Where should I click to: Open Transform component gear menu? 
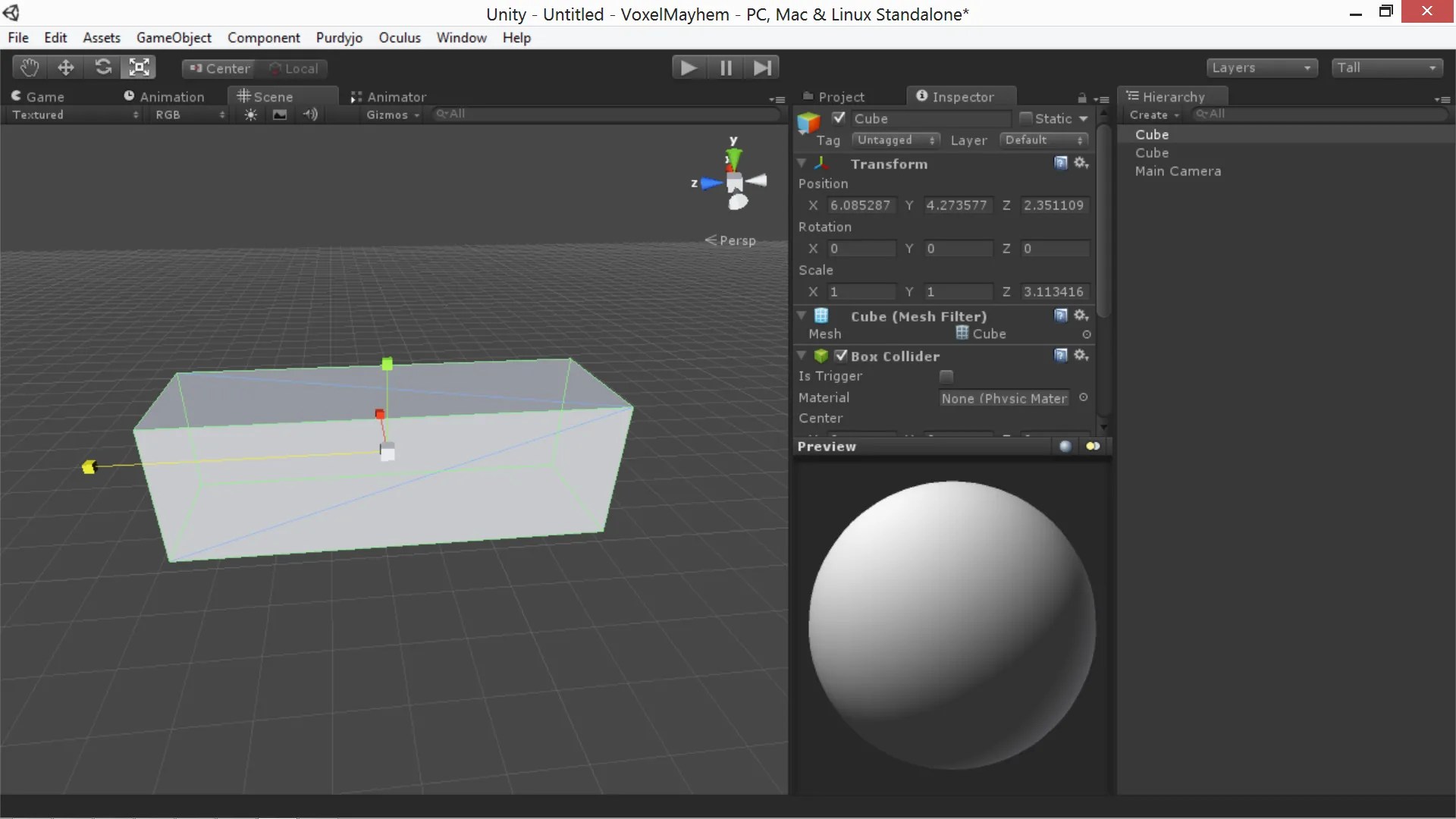1081,163
